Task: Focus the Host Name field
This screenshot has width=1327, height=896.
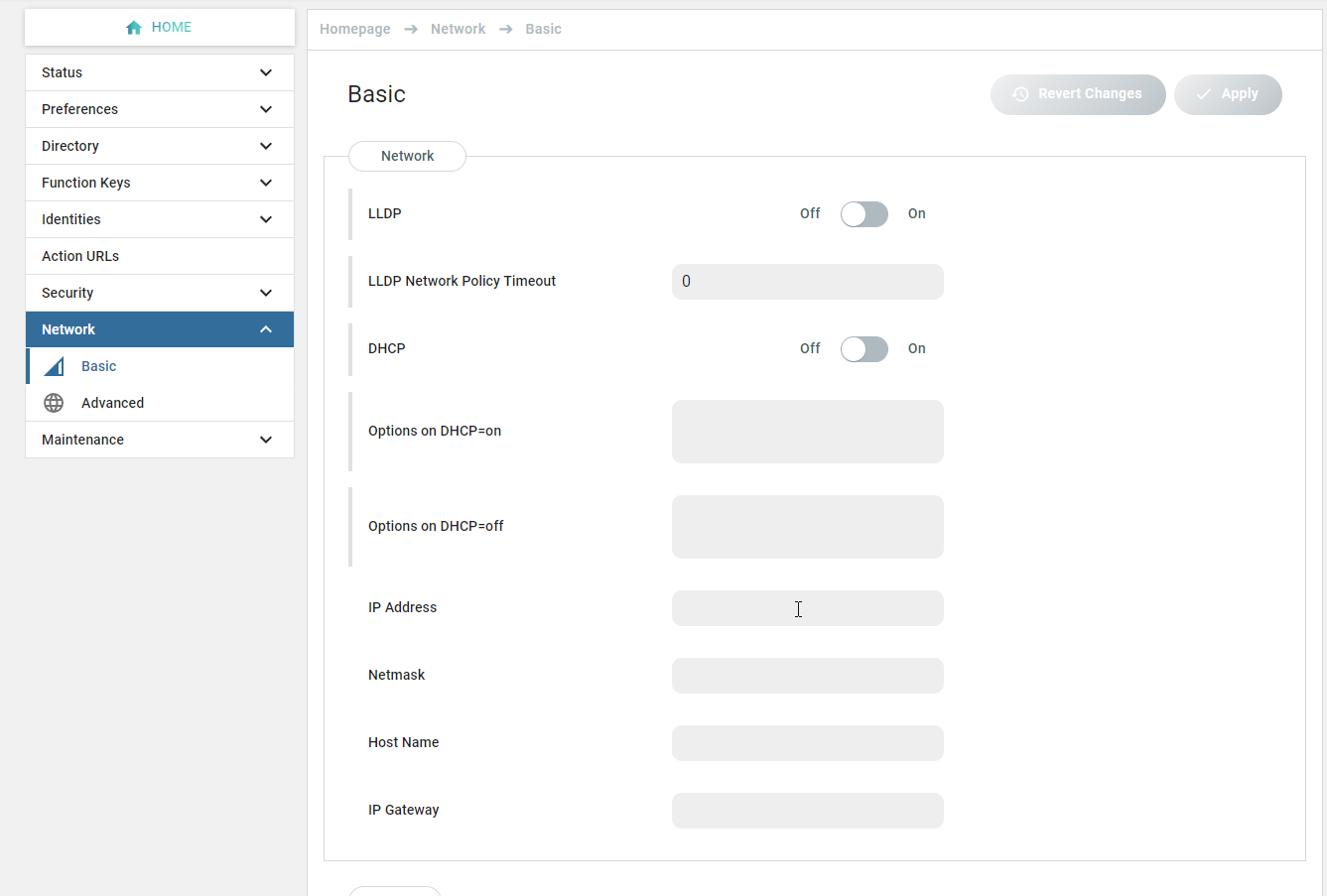Action: (808, 743)
